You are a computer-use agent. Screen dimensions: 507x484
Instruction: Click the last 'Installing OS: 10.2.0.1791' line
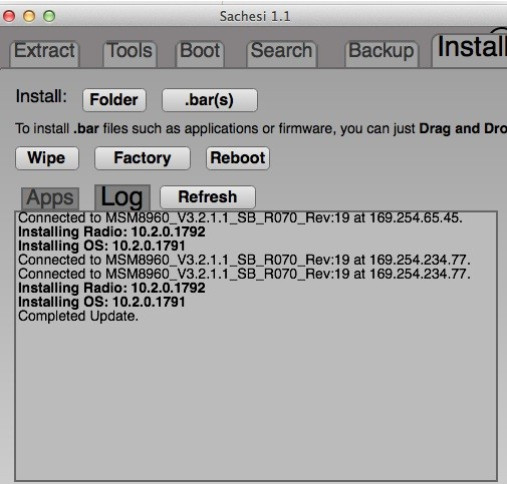coord(102,302)
